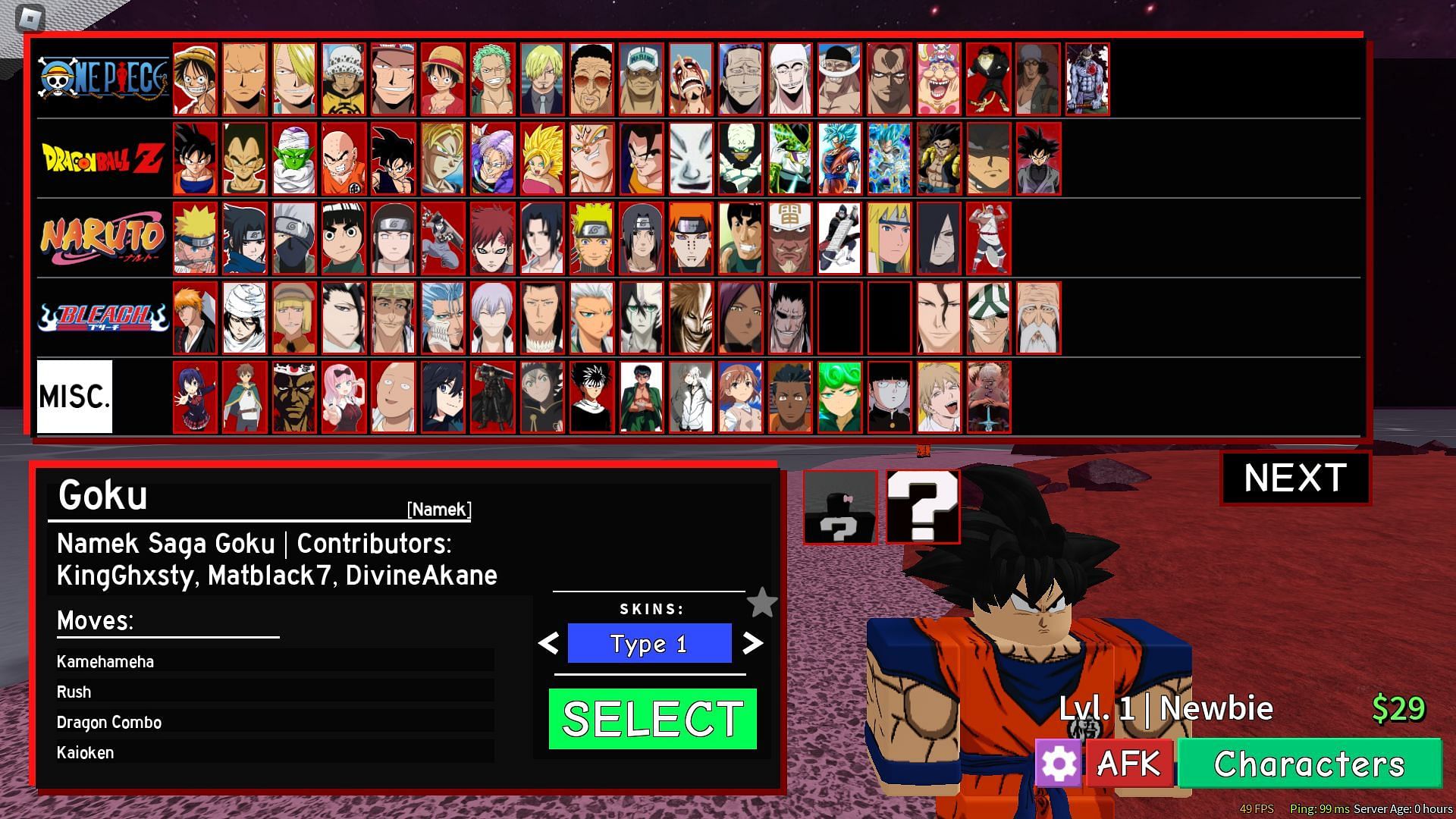This screenshot has width=1456, height=819.
Task: Click the One Piece section logo
Action: coord(101,77)
